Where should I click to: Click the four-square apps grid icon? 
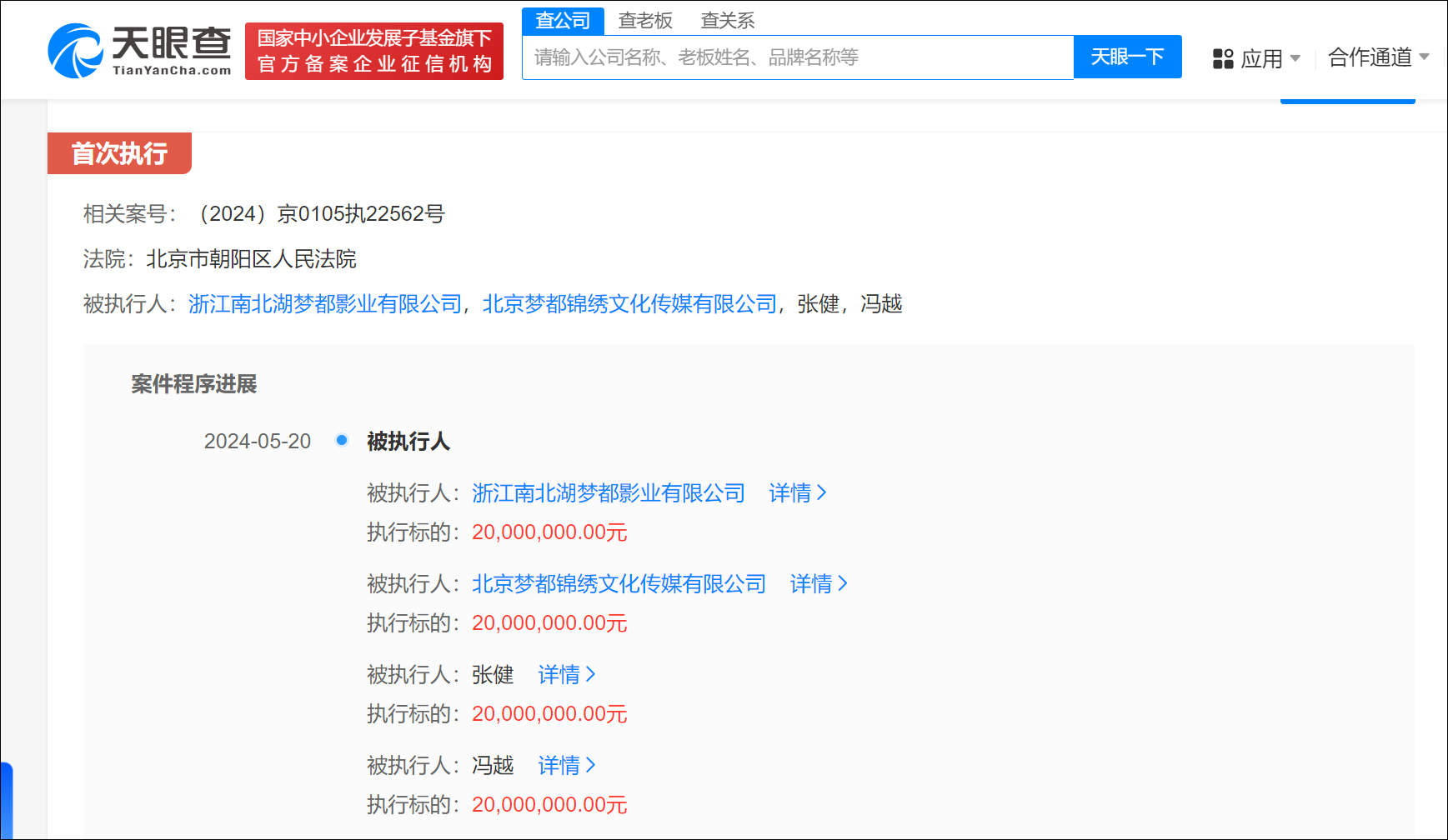[1222, 58]
